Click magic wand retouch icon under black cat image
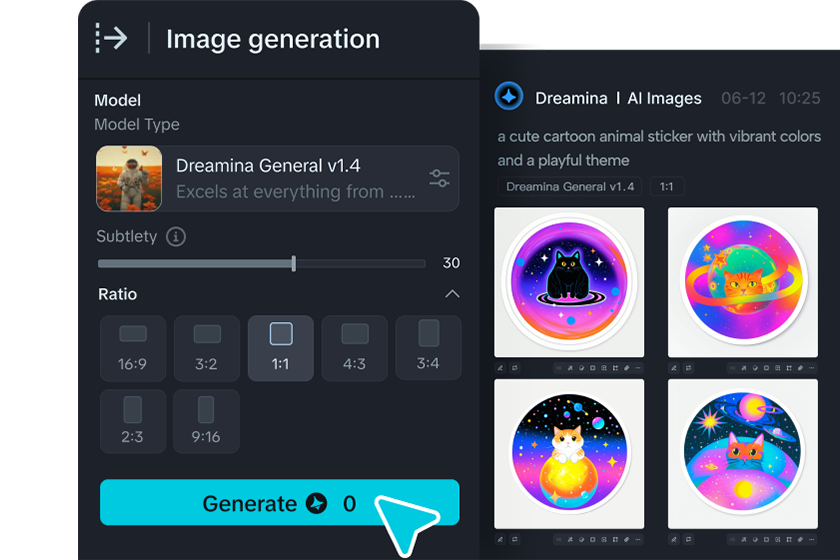 [570, 368]
